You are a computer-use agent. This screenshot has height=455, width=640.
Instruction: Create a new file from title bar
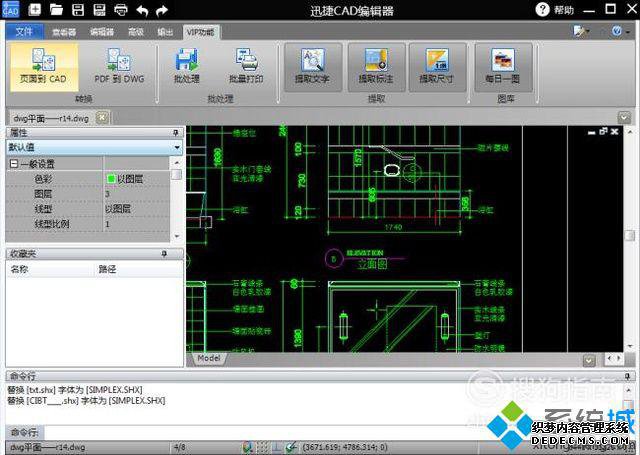point(34,9)
